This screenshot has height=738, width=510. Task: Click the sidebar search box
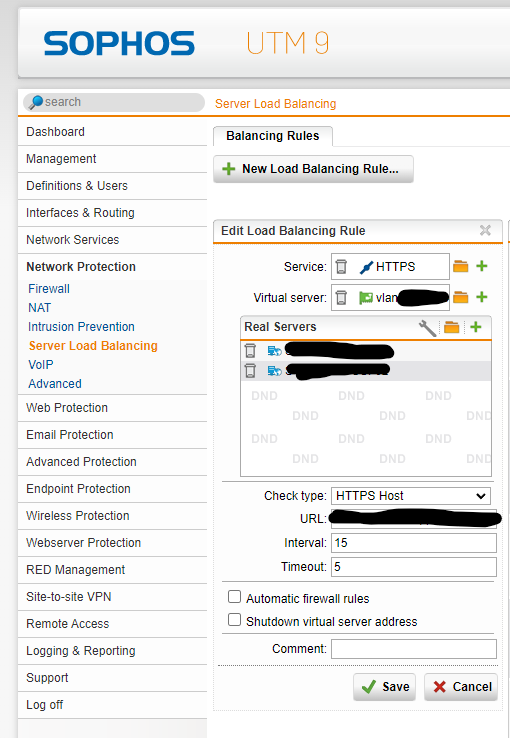click(x=114, y=102)
